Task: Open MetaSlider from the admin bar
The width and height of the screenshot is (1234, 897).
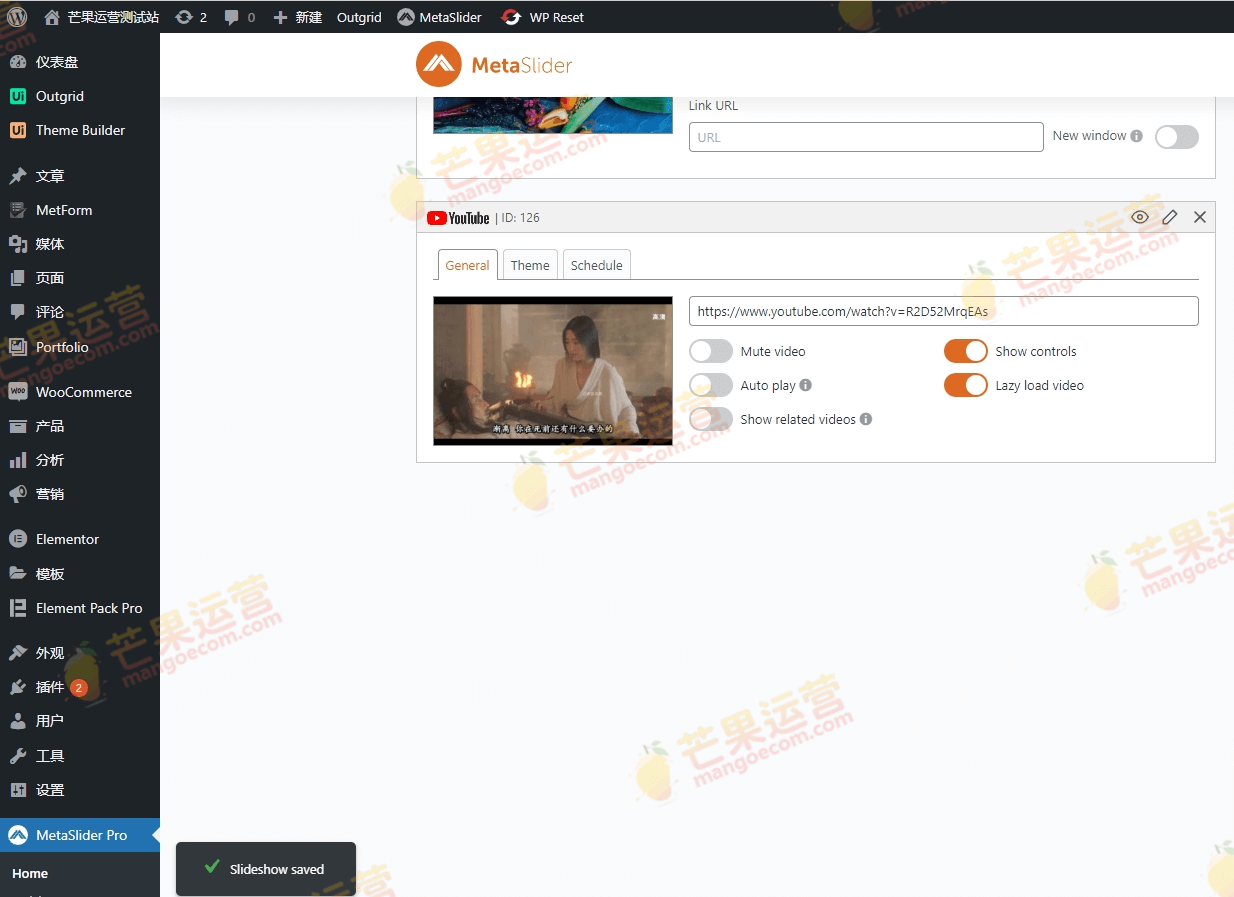Action: tap(440, 17)
